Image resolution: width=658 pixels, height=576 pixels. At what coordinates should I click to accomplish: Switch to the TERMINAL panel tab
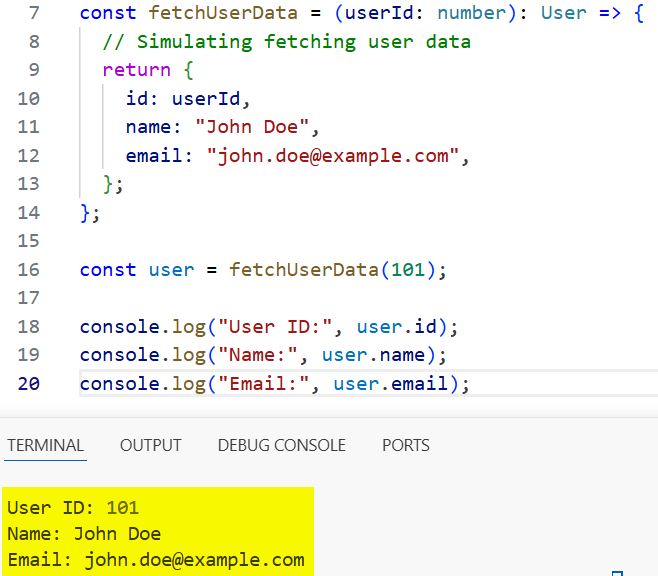(45, 445)
